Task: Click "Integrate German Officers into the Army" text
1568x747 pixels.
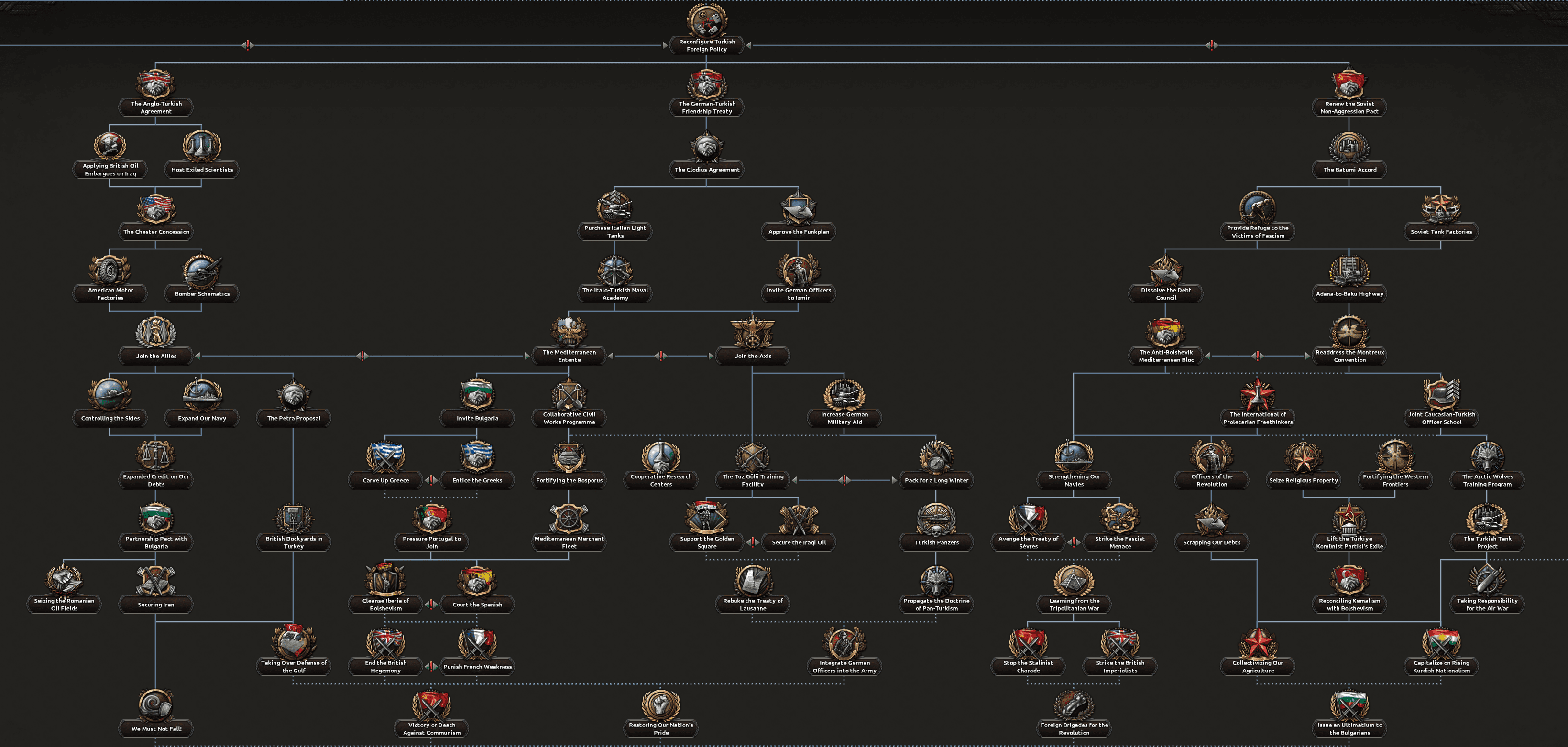Action: pyautogui.click(x=844, y=667)
